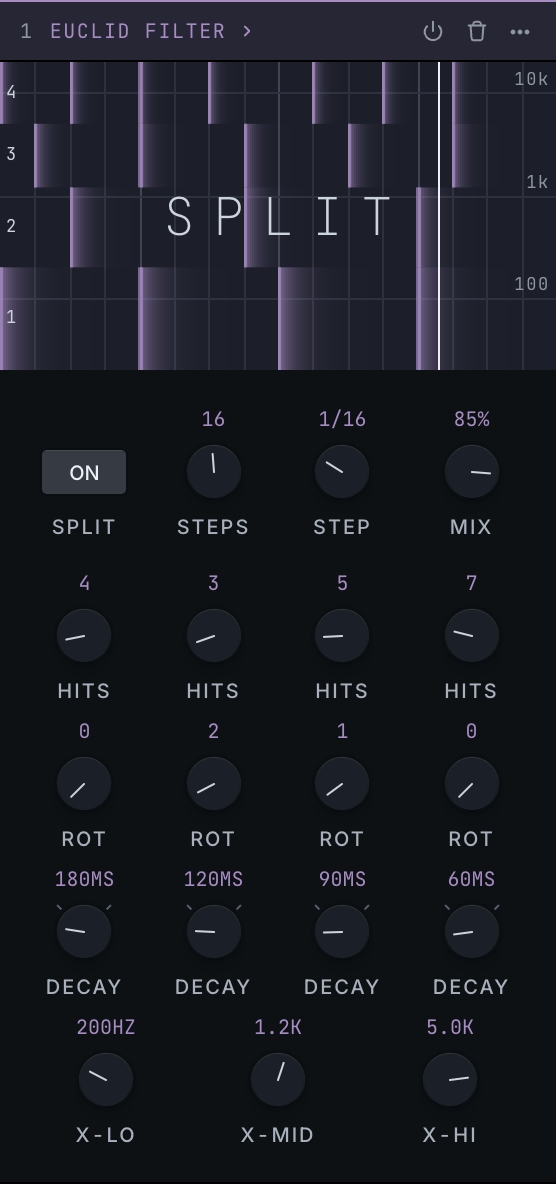Click the HITS knob showing 5

342,636
